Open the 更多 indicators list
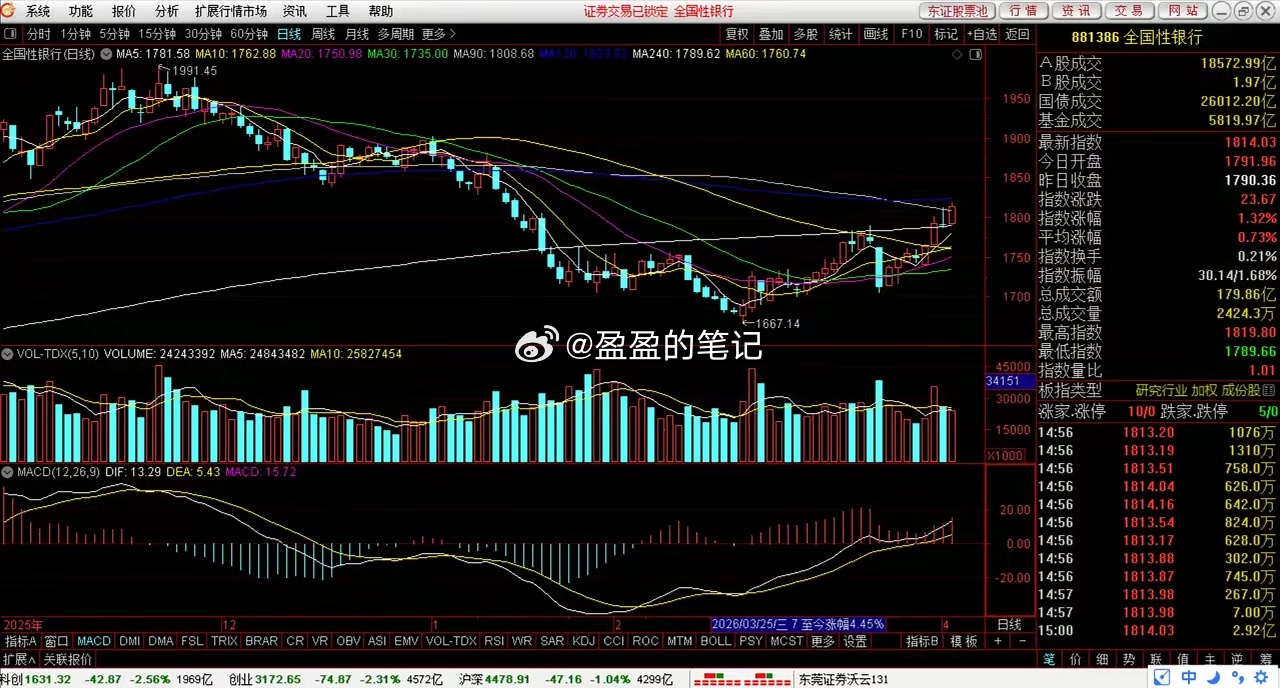This screenshot has width=1280, height=688. 822,641
